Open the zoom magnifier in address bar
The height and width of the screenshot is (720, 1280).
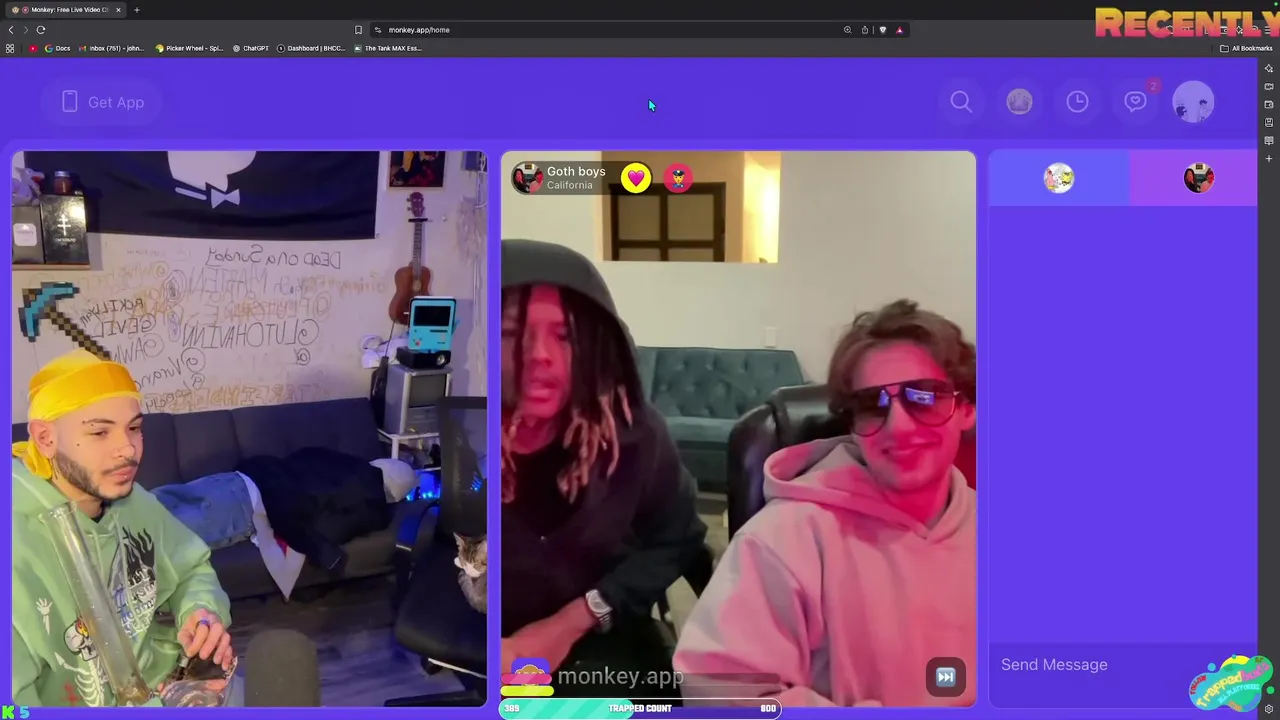847,30
